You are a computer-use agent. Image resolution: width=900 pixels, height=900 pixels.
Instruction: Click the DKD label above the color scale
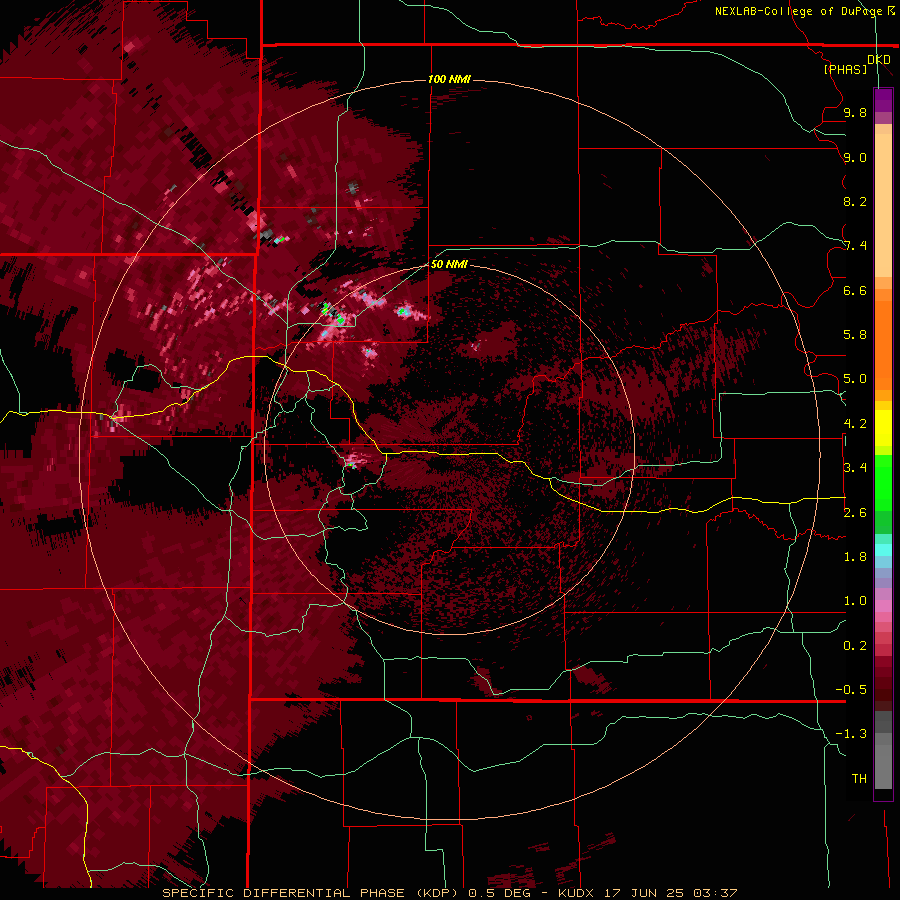[x=879, y=59]
